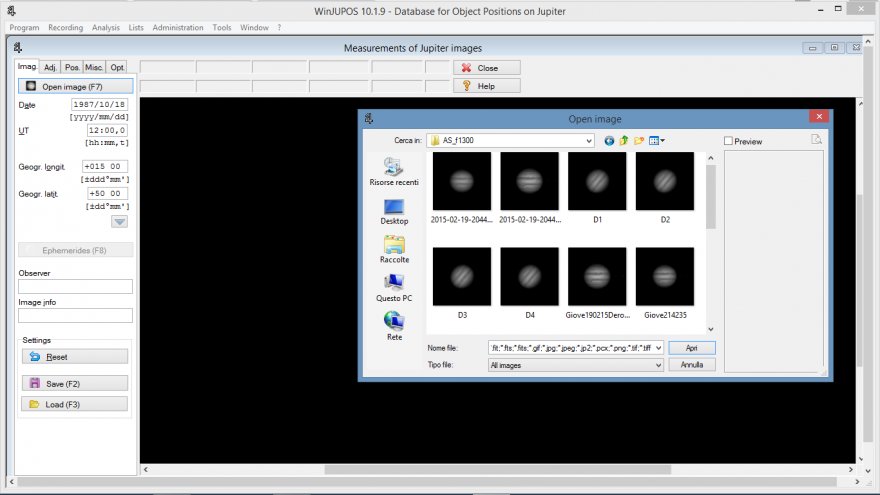Click the Close button with red X
The image size is (880, 495).
pos(487,68)
